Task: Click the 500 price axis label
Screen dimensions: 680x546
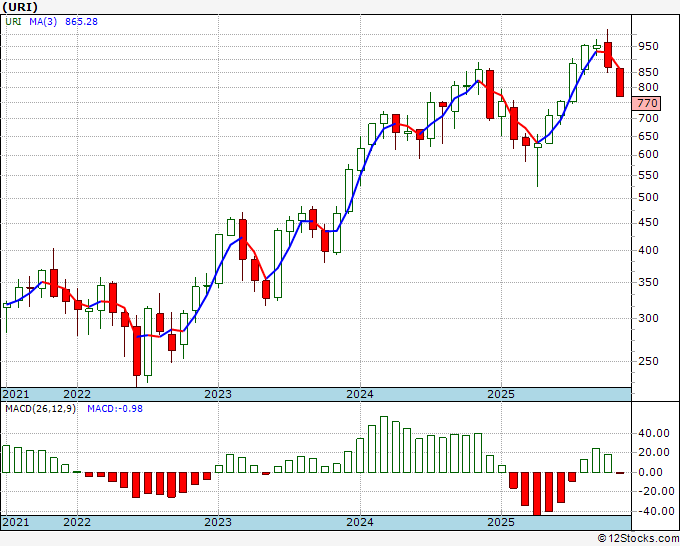Action: click(x=648, y=197)
